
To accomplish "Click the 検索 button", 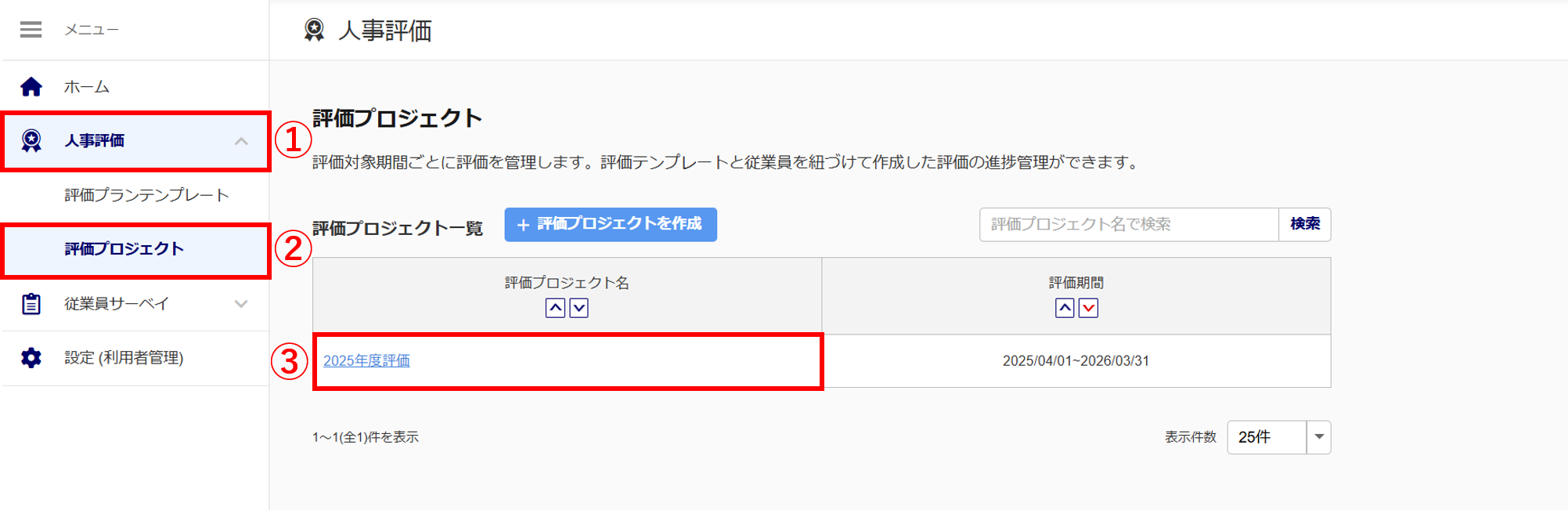I will coord(1305,224).
